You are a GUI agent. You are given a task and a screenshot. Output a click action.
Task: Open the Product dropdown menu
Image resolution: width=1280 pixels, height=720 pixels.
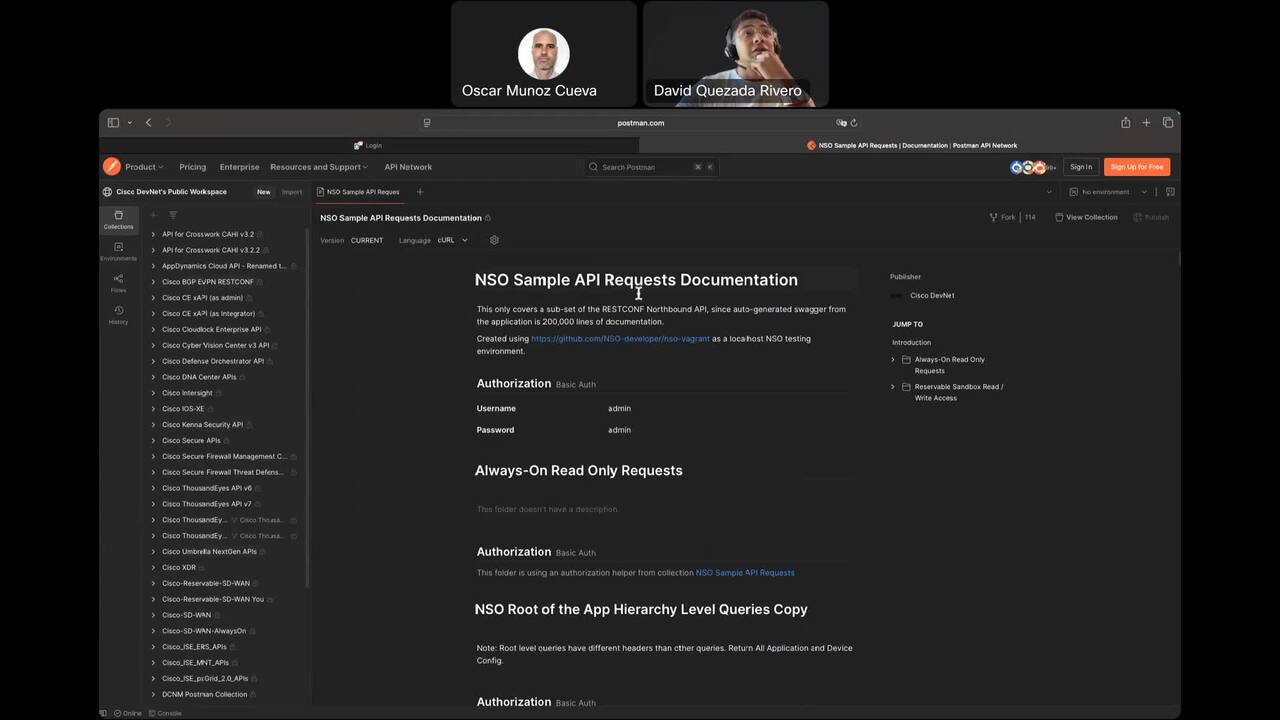point(144,167)
